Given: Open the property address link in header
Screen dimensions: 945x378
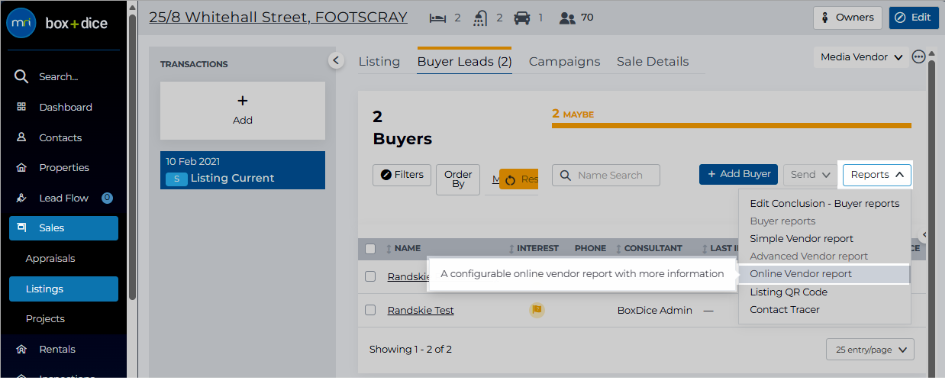Looking at the screenshot, I should pos(278,17).
